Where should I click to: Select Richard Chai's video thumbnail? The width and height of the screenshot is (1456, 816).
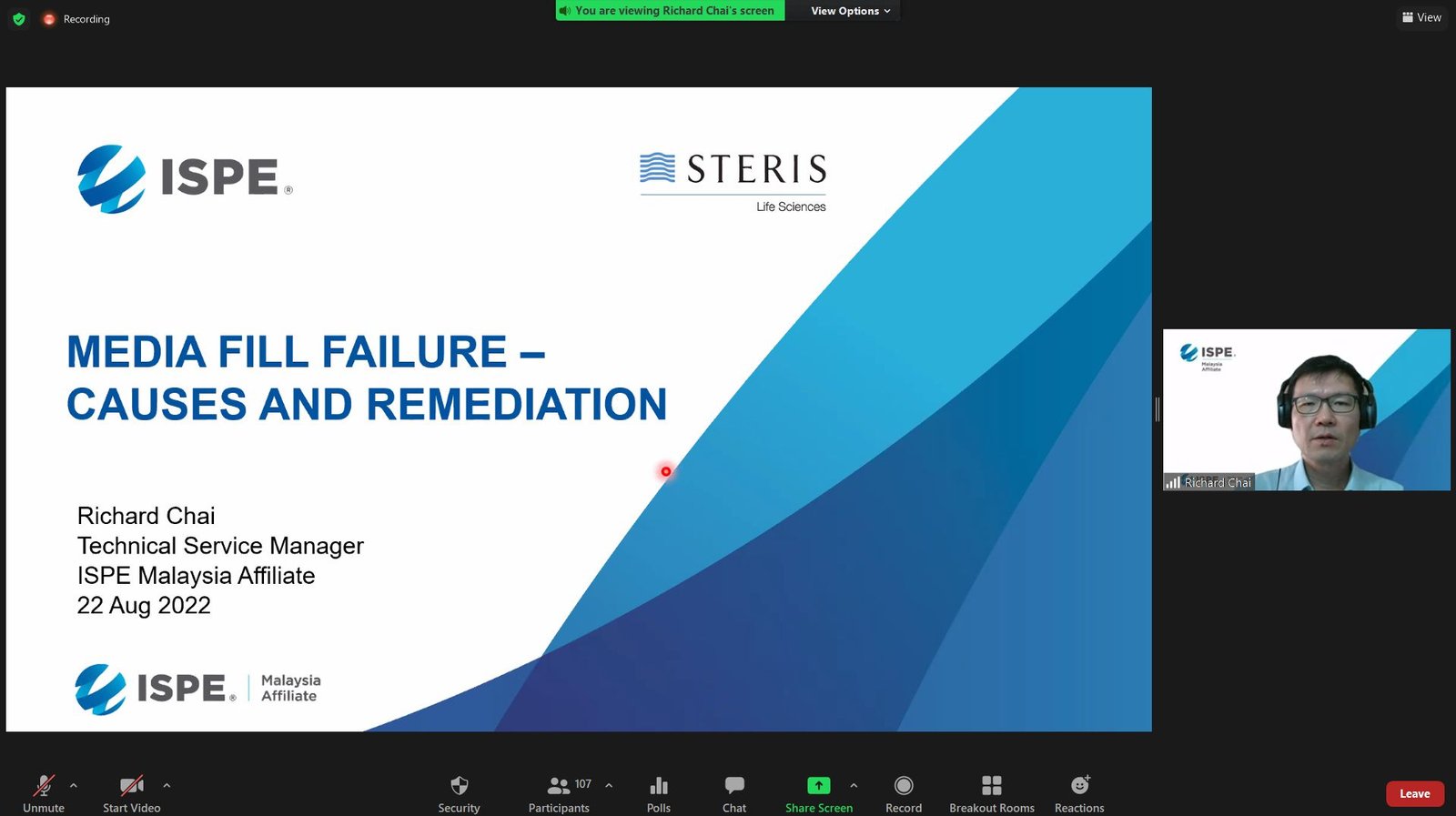[x=1306, y=409]
